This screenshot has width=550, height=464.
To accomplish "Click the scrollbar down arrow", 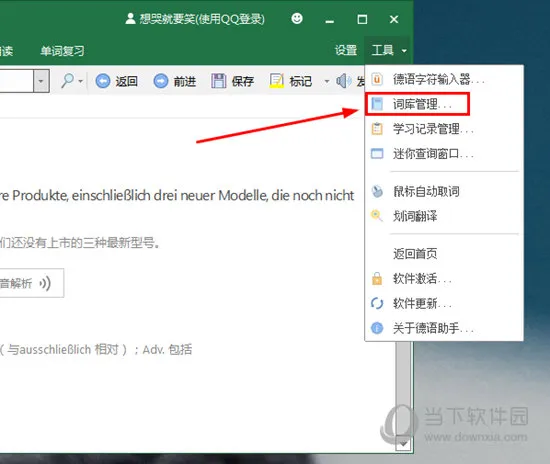I will pyautogui.click(x=403, y=444).
